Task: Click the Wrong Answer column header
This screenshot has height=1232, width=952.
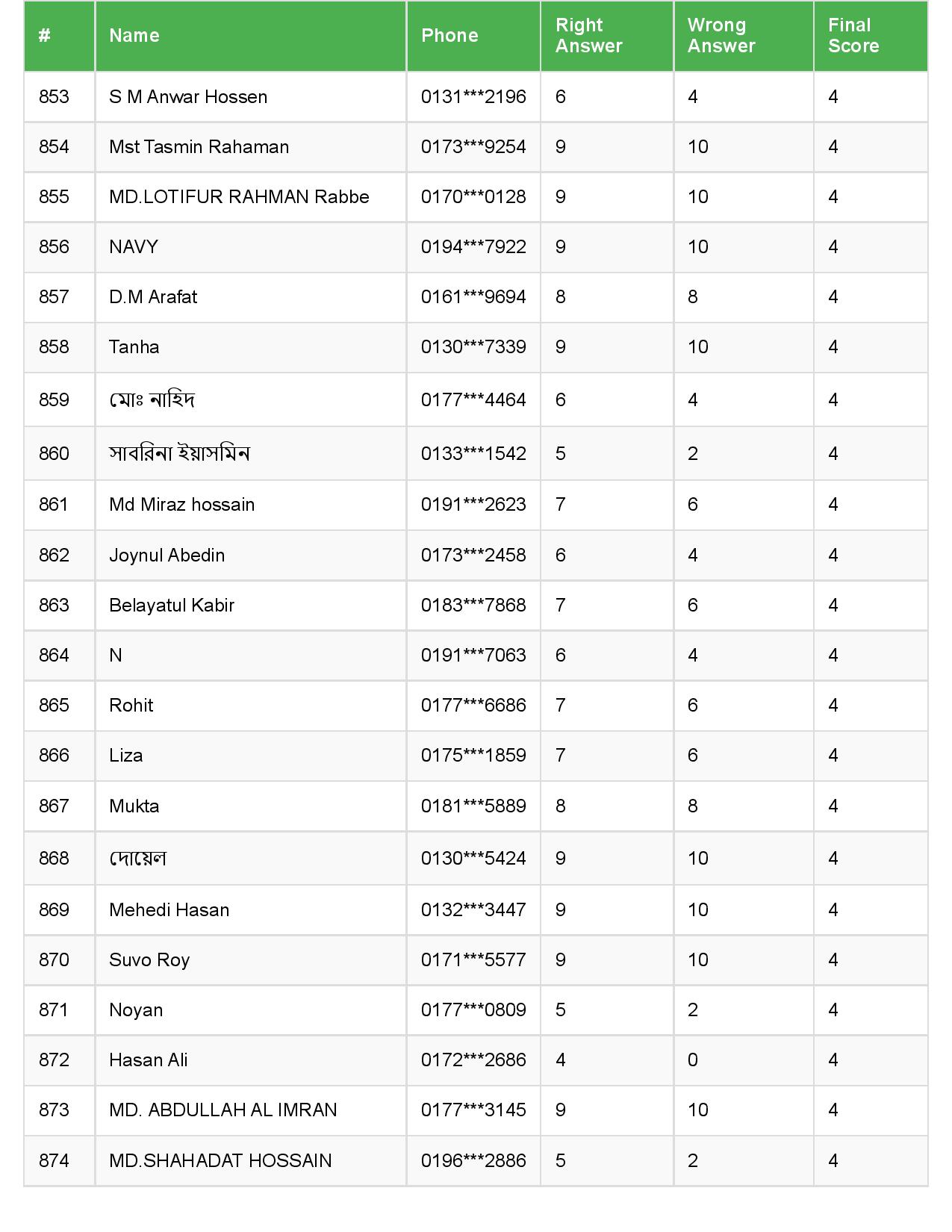Action: coord(721,36)
